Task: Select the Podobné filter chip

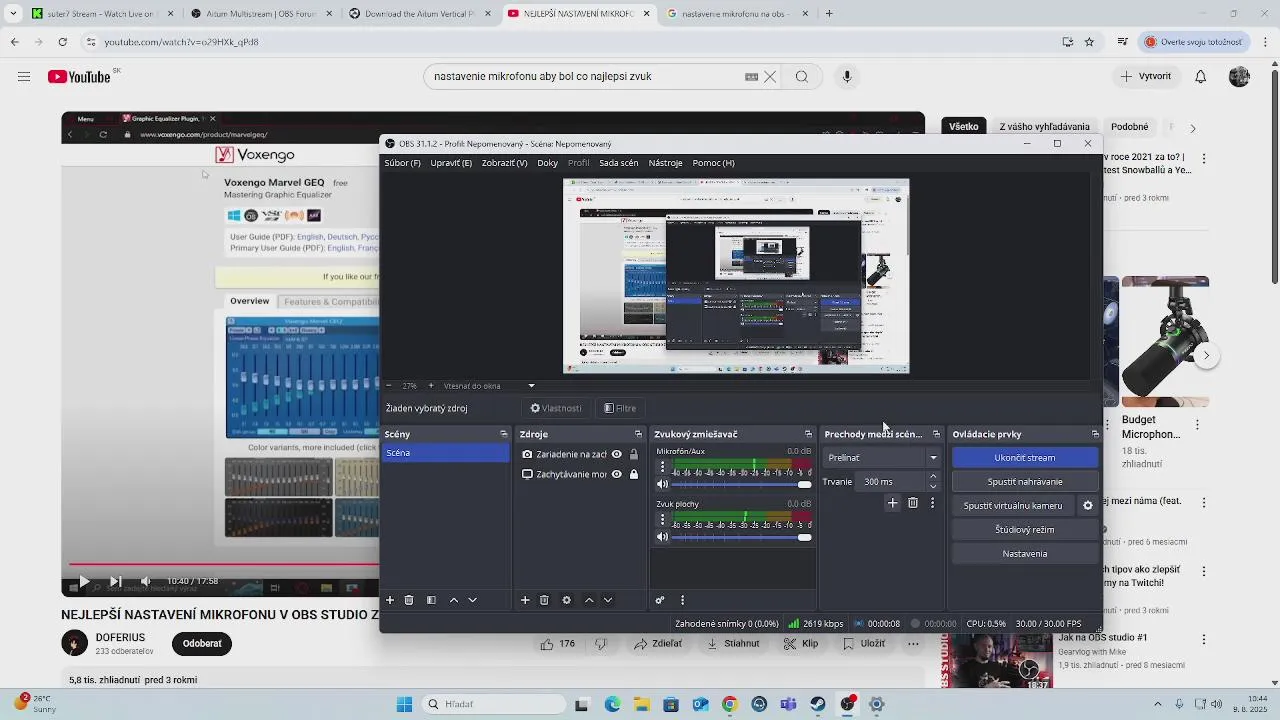Action: pos(1129,127)
